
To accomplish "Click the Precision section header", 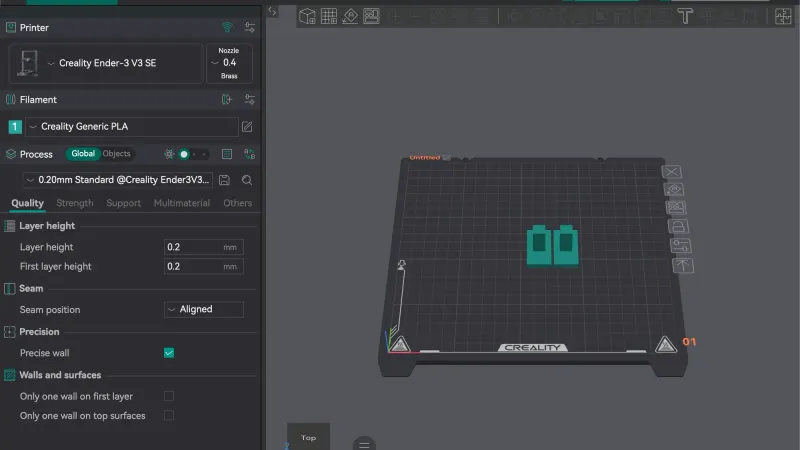I will [x=39, y=332].
